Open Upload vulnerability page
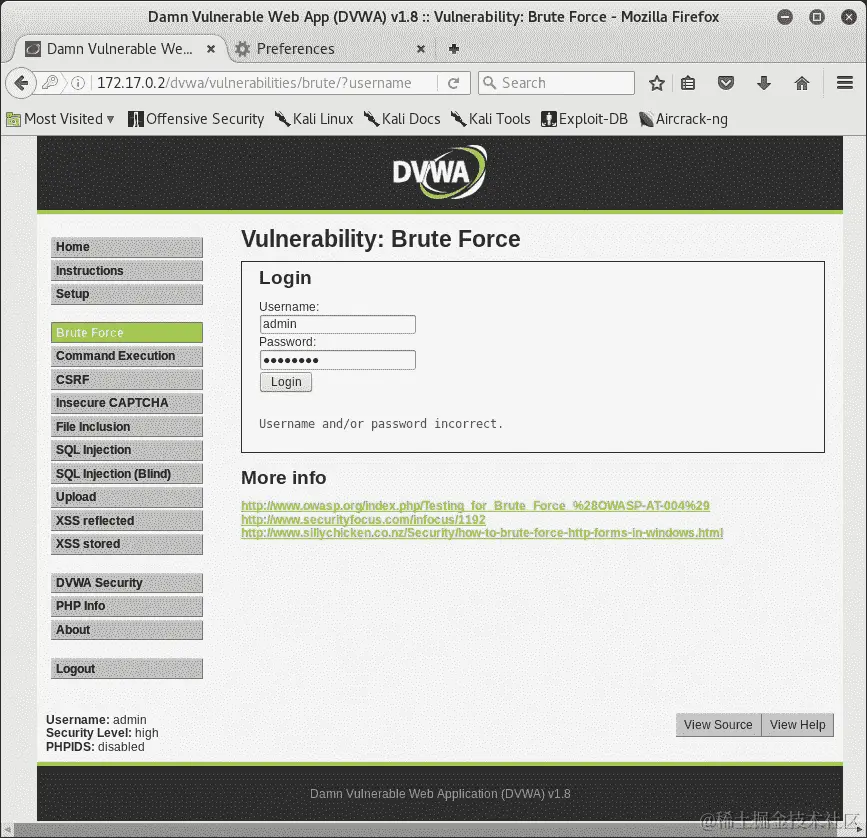 tap(127, 497)
